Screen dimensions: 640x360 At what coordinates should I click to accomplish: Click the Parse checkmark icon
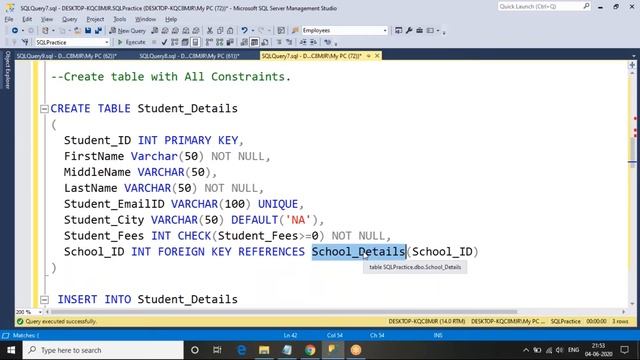[164, 42]
